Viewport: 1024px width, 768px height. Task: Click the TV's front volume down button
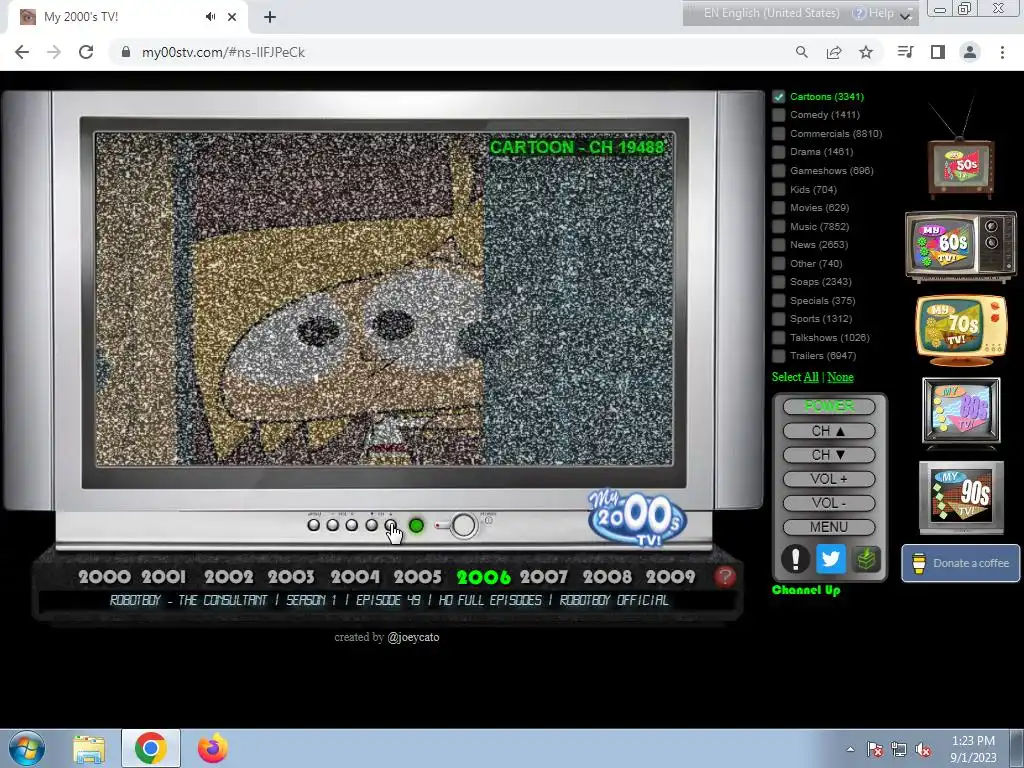(x=332, y=525)
